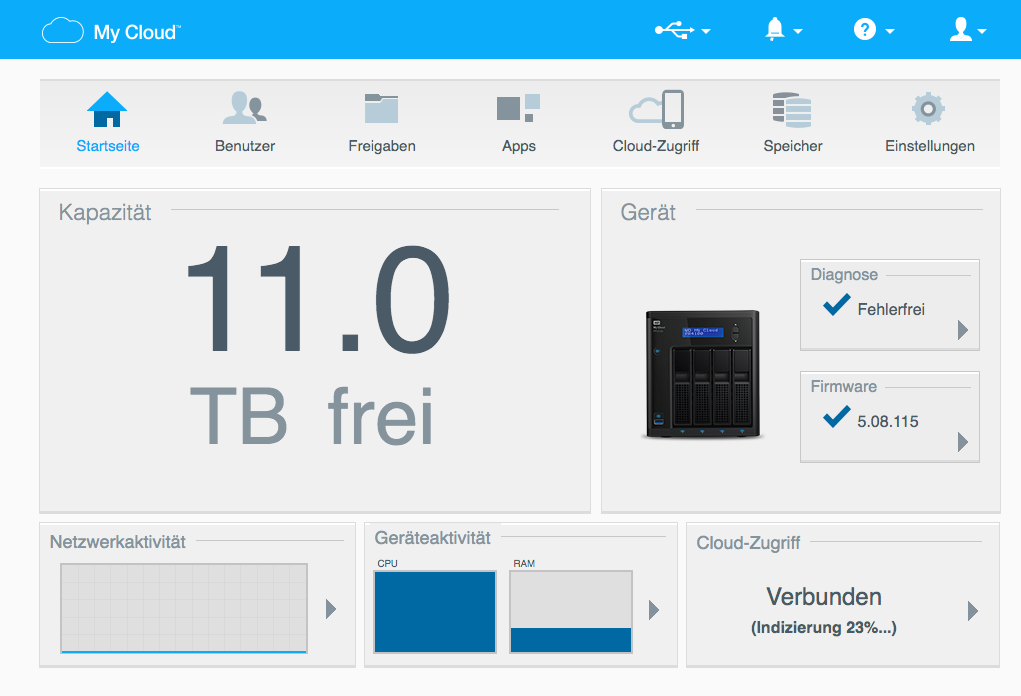Select the Speicher tab label
This screenshot has height=696, width=1021.
tap(793, 146)
